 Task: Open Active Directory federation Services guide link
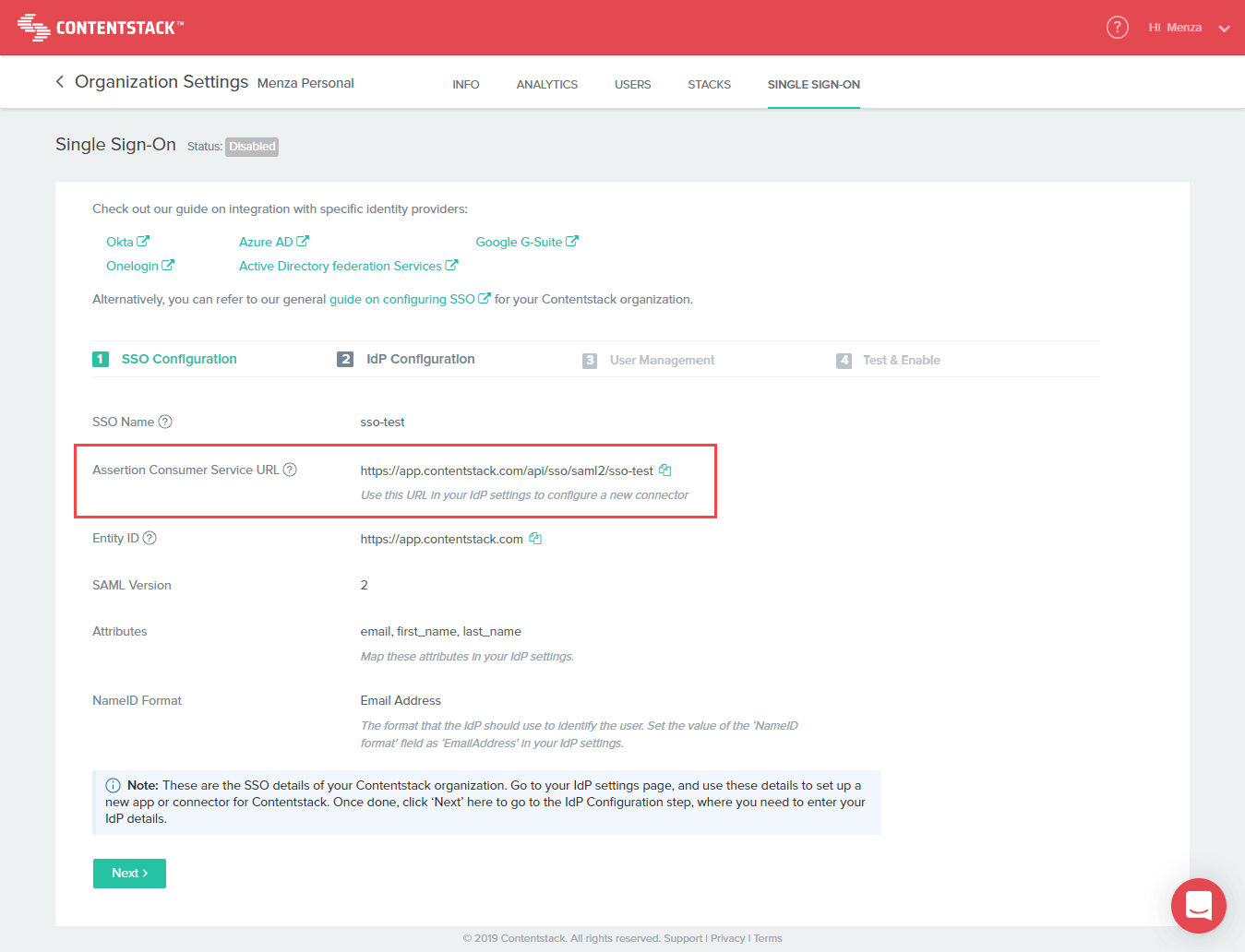(x=348, y=266)
